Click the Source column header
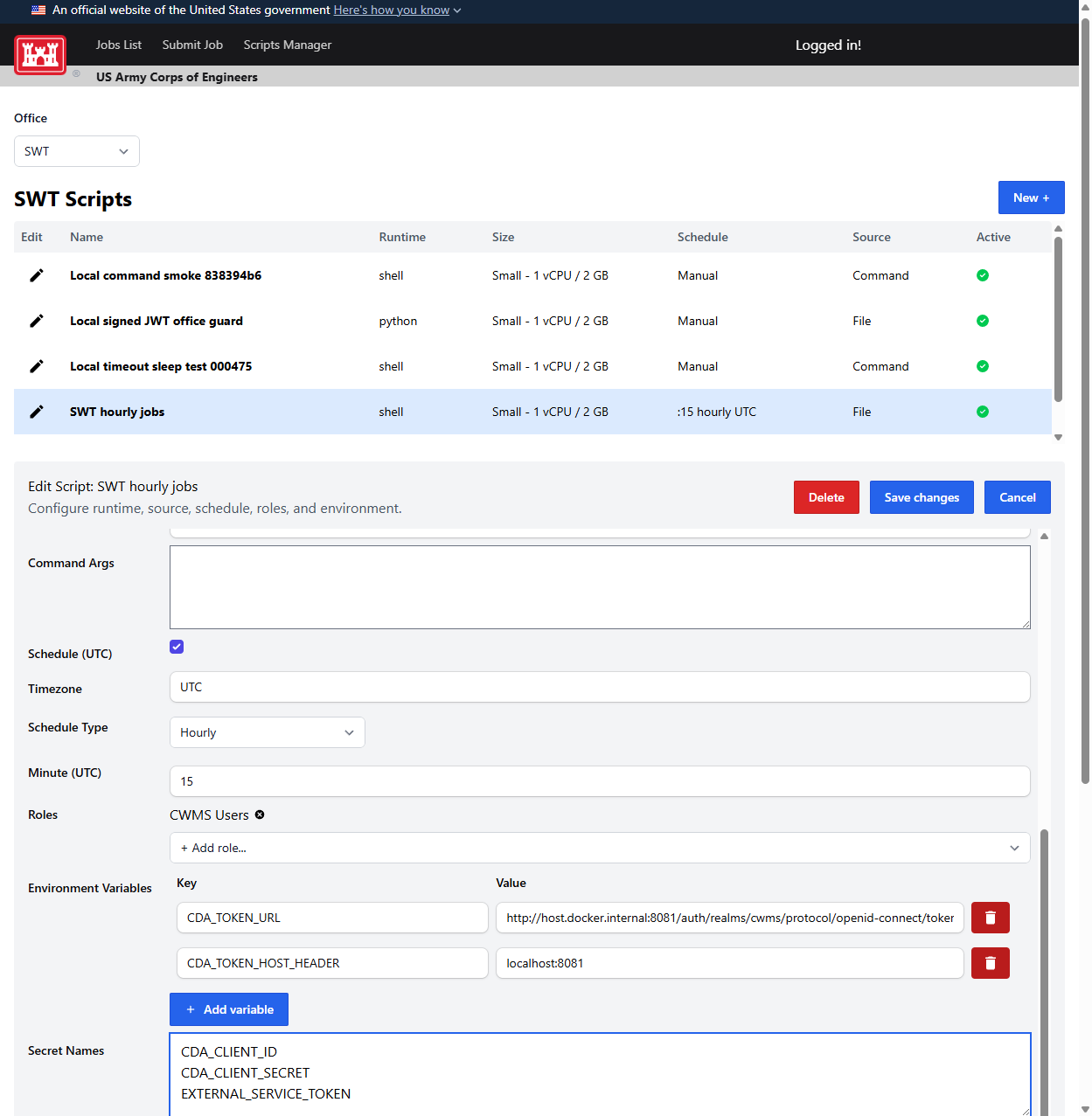This screenshot has height=1116, width=1092. coord(872,237)
